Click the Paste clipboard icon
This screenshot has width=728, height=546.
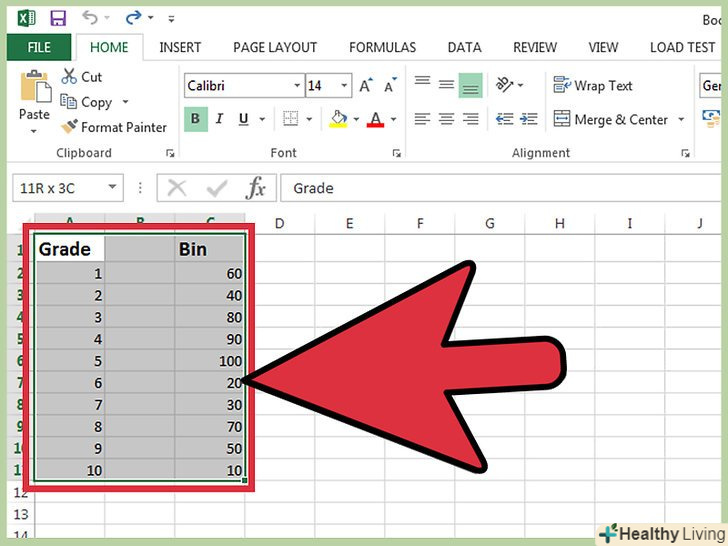pyautogui.click(x=35, y=86)
